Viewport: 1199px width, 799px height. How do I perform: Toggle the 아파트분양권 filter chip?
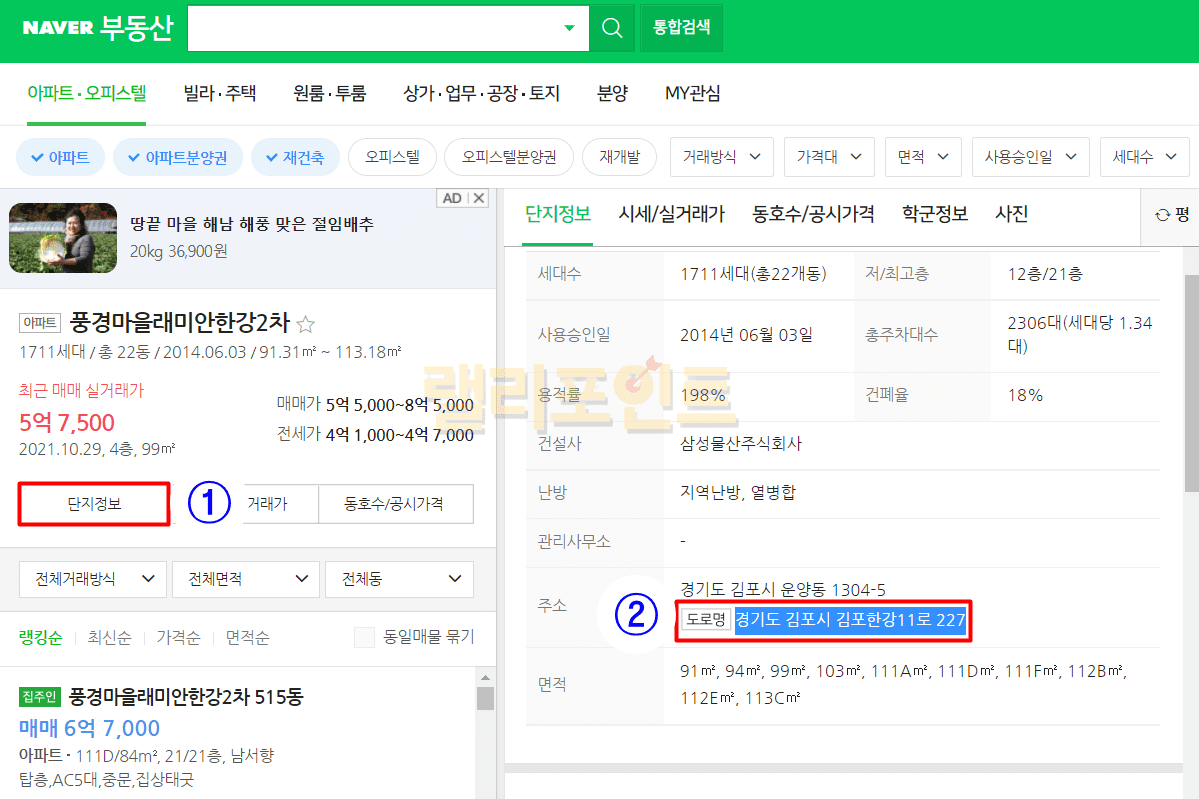176,157
